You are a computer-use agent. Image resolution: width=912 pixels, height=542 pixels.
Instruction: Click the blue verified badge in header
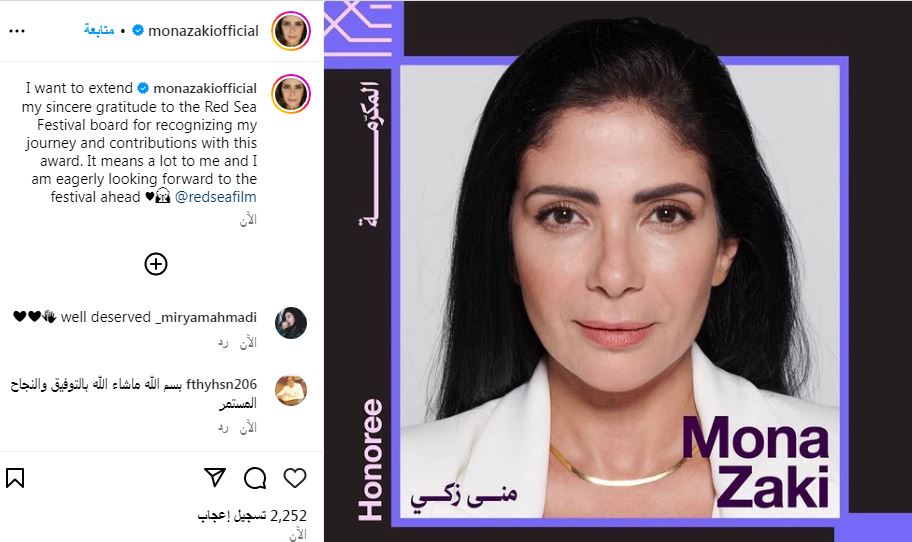138,30
